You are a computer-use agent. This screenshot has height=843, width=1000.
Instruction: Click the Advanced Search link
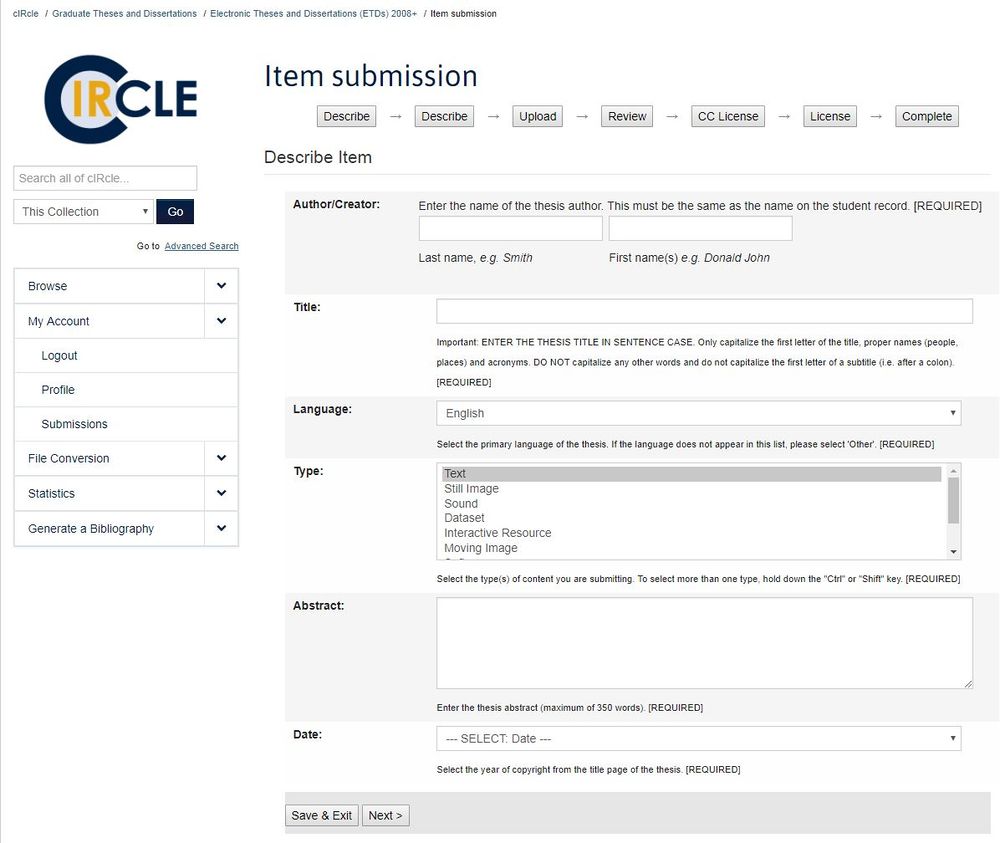201,246
